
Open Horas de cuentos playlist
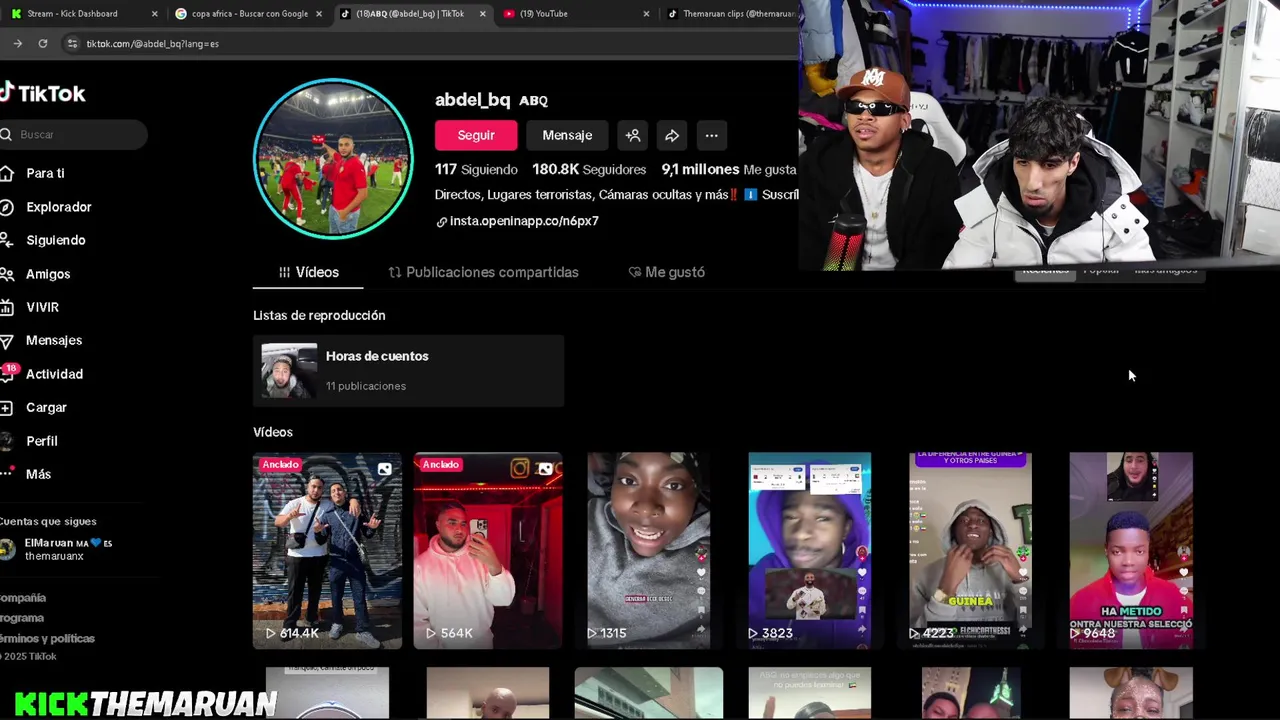(408, 370)
